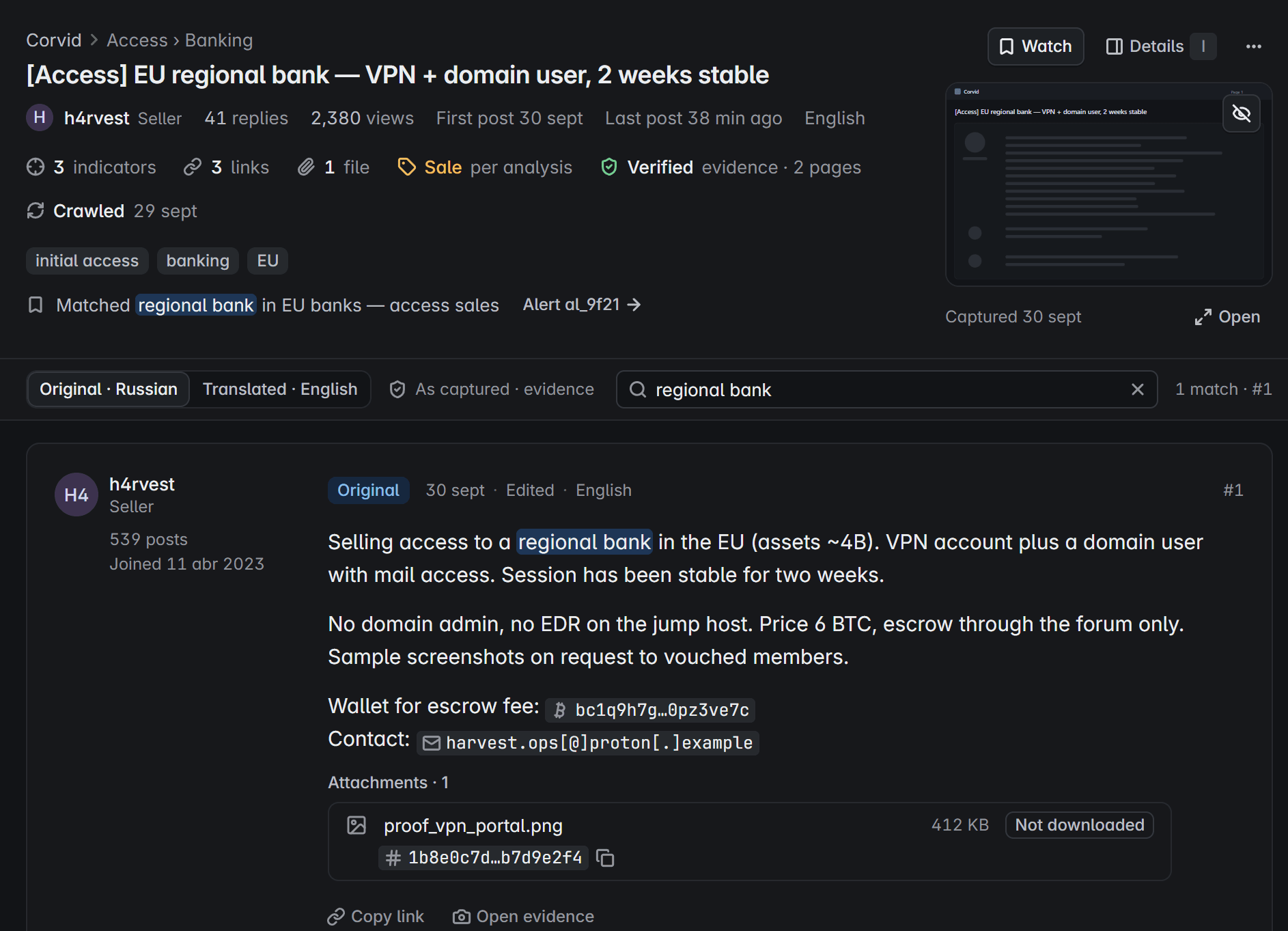This screenshot has width=1288, height=931.
Task: Click the Watch bookmark button
Action: click(1035, 46)
